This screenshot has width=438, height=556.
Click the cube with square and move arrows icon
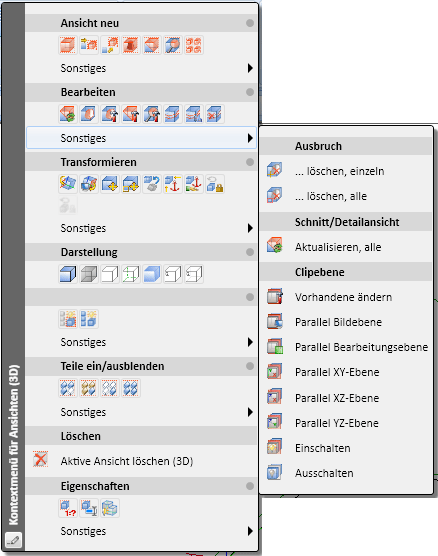click(x=131, y=184)
